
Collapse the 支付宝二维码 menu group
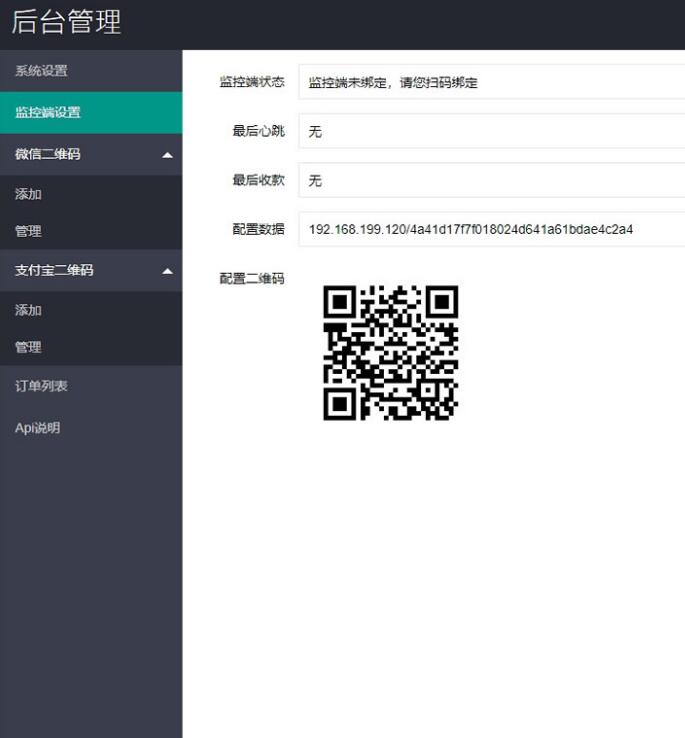click(91, 271)
